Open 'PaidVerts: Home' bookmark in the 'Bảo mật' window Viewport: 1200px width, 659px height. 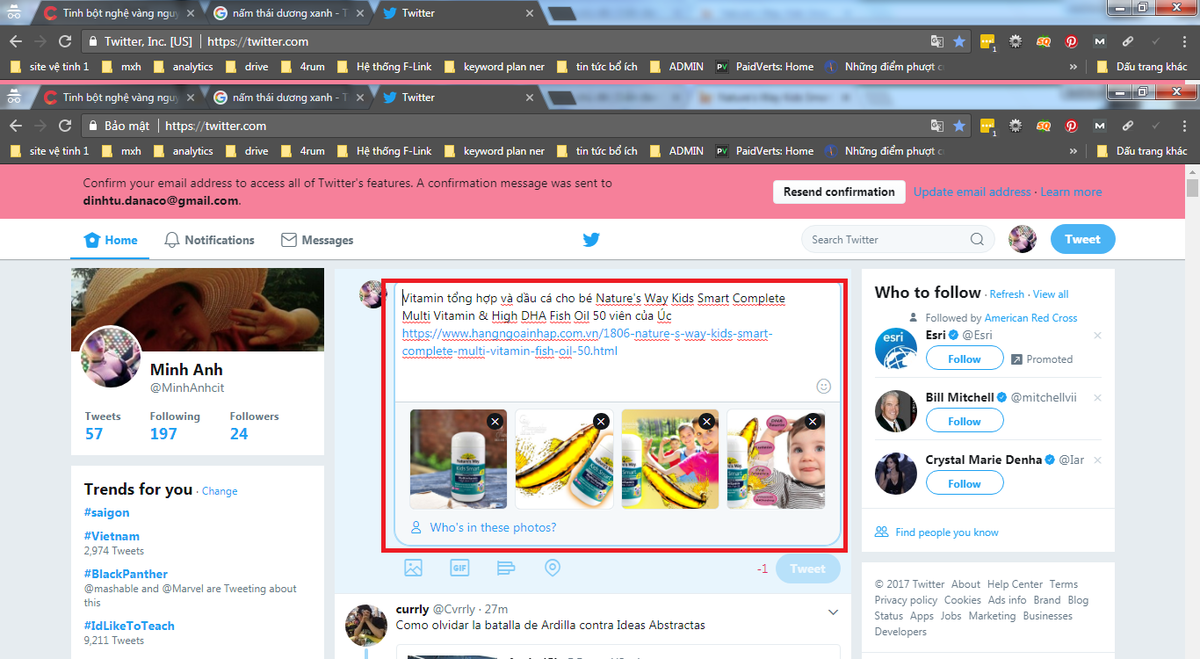pyautogui.click(x=764, y=151)
